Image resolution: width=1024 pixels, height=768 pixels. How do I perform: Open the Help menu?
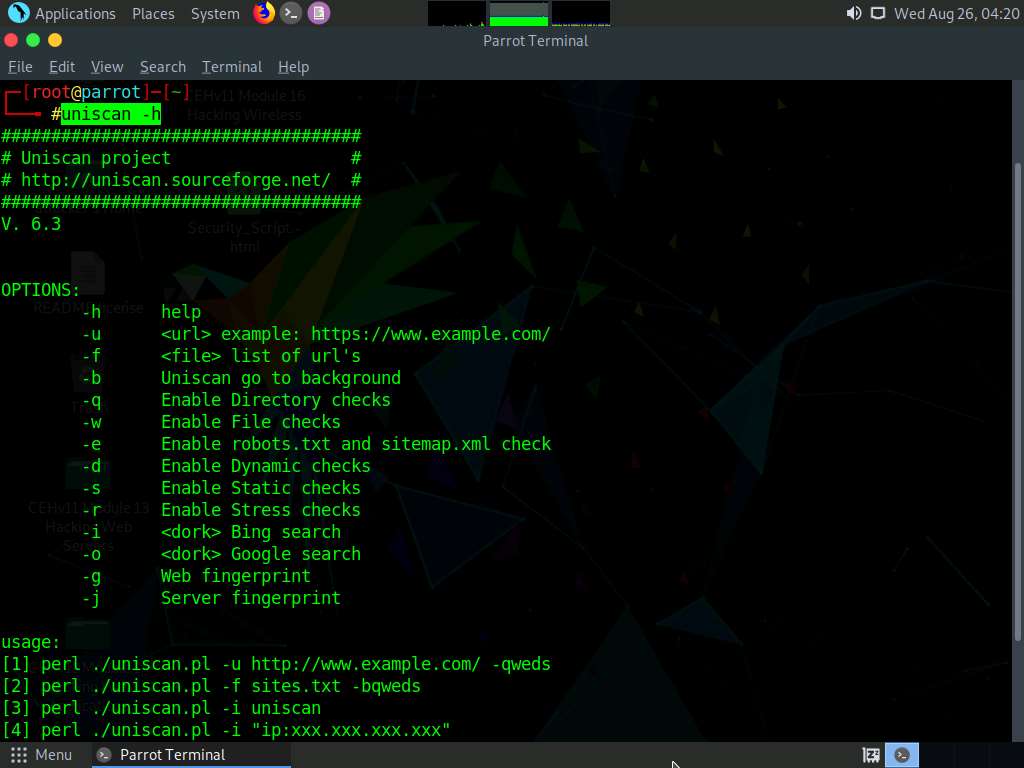293,67
